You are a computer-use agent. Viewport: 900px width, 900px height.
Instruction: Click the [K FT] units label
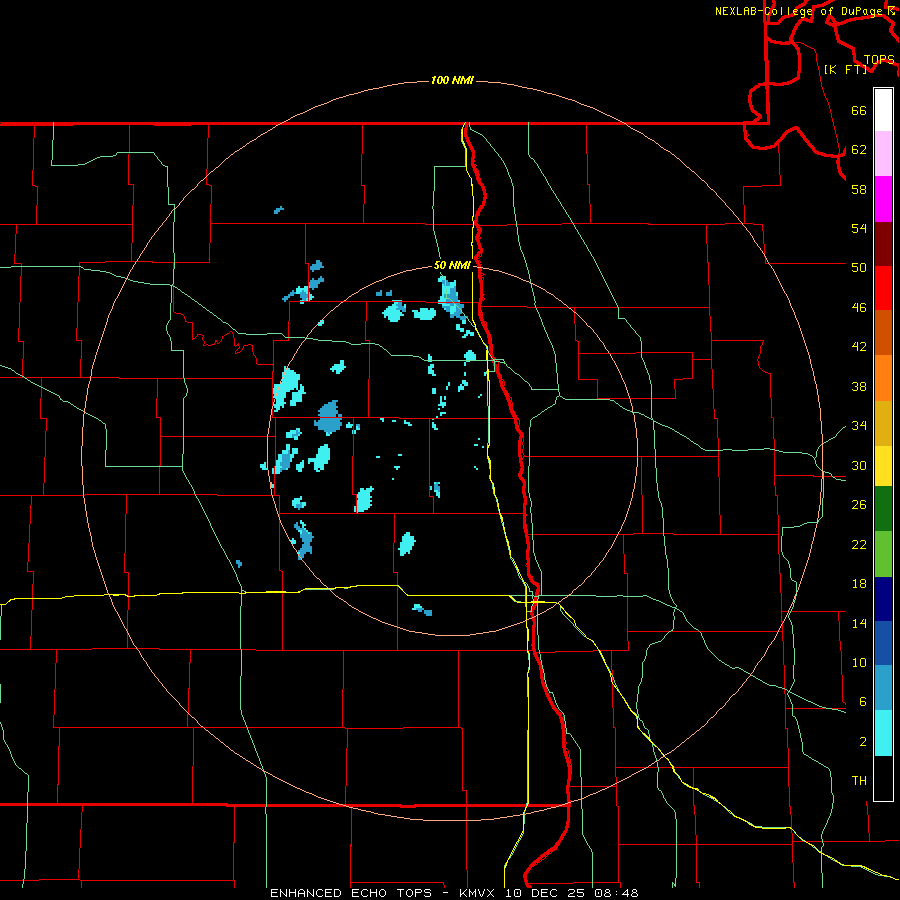845,69
